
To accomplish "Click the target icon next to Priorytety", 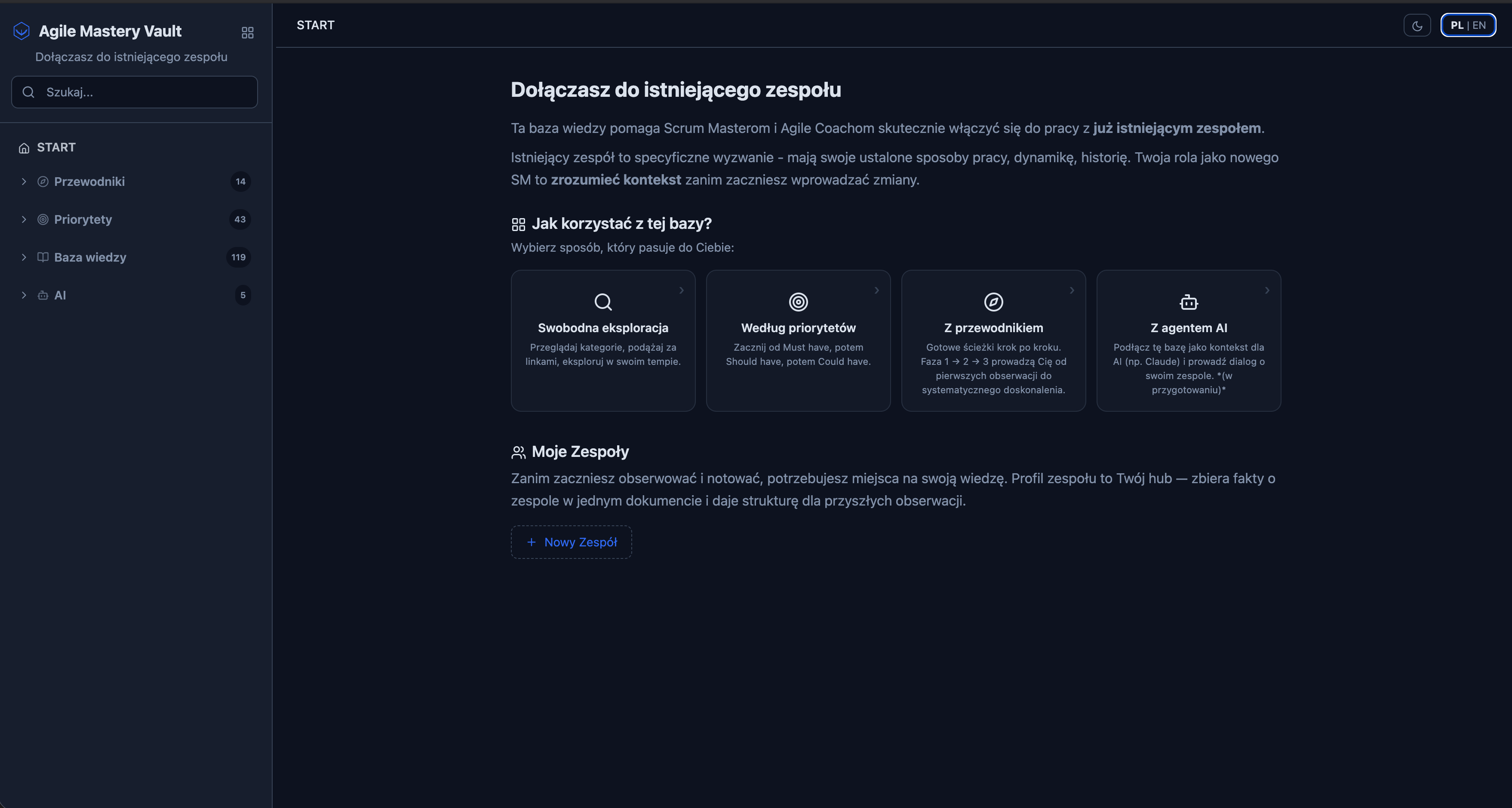I will (x=43, y=219).
